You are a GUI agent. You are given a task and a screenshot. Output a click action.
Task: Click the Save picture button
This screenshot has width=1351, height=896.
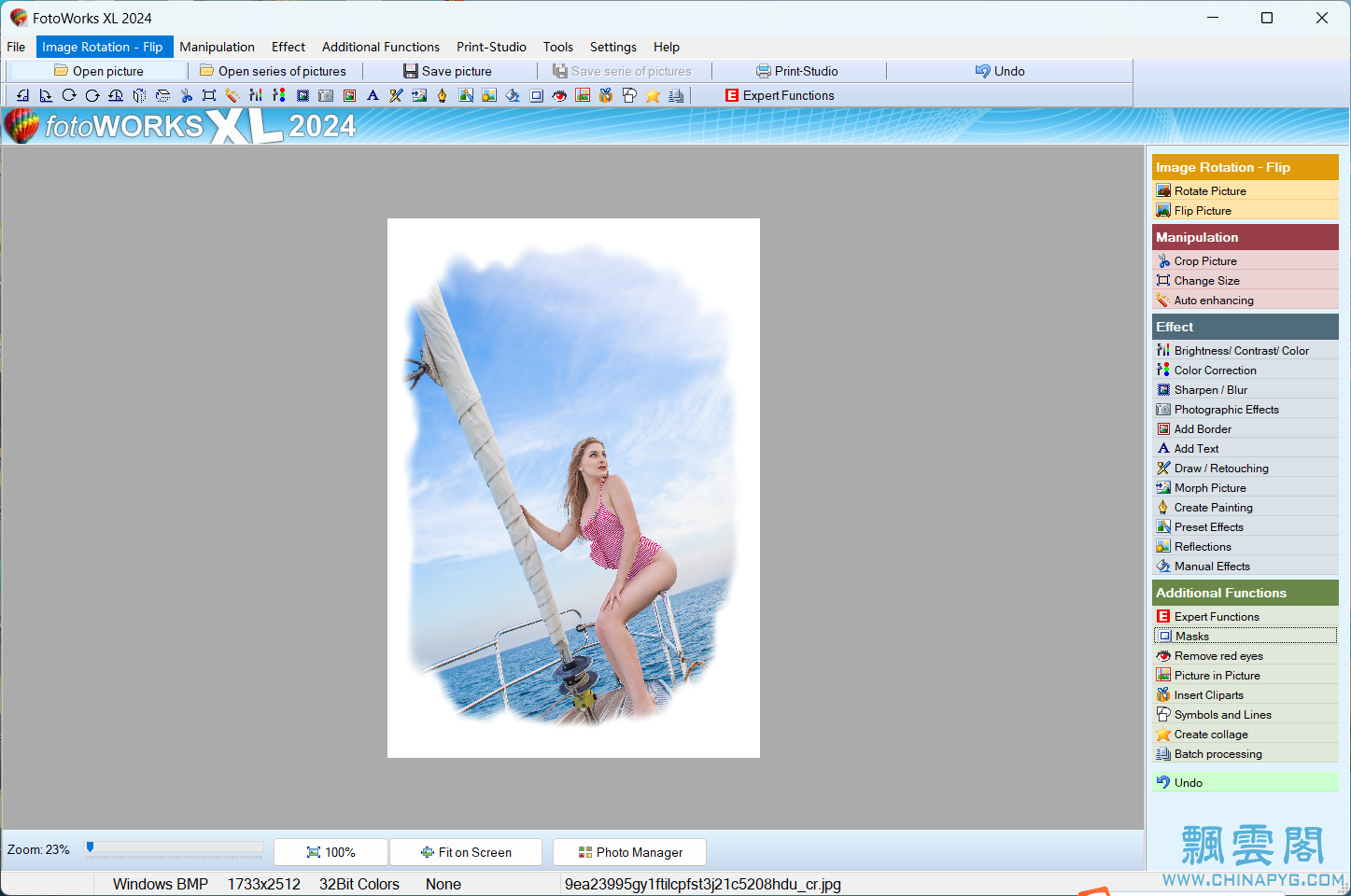pyautogui.click(x=447, y=71)
